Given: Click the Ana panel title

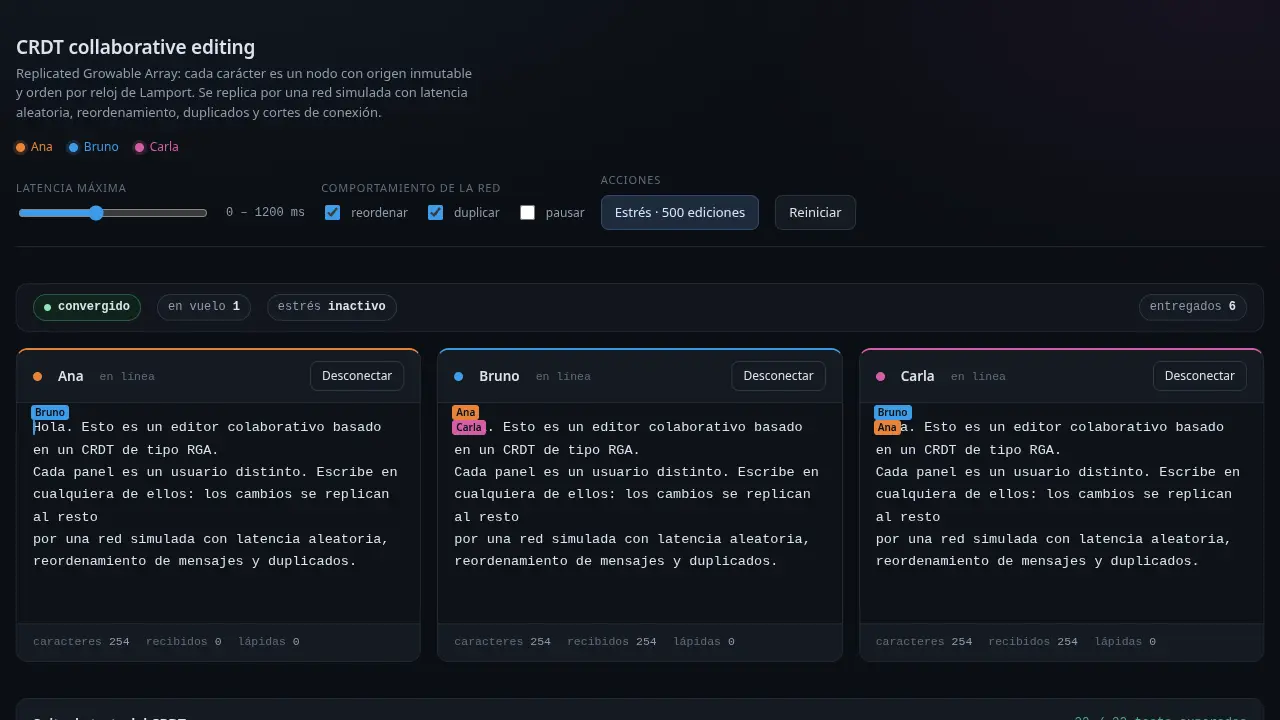Looking at the screenshot, I should tap(71, 376).
